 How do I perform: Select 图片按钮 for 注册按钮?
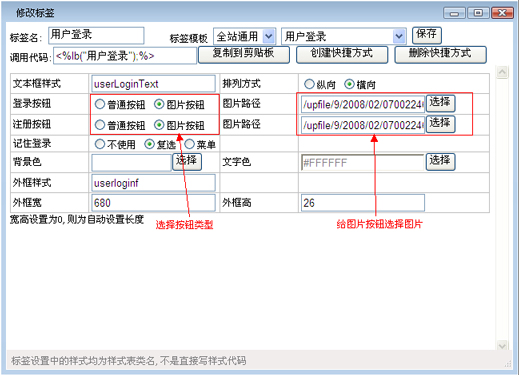159,125
